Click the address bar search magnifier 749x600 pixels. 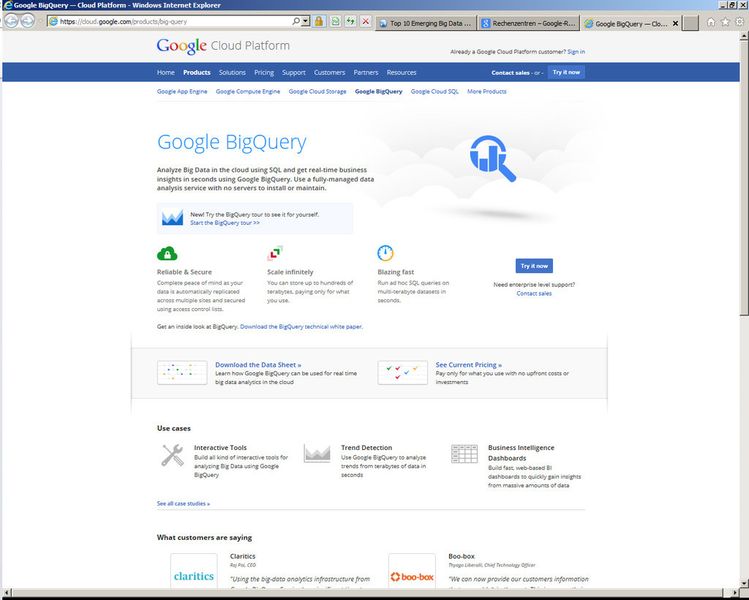pyautogui.click(x=296, y=21)
